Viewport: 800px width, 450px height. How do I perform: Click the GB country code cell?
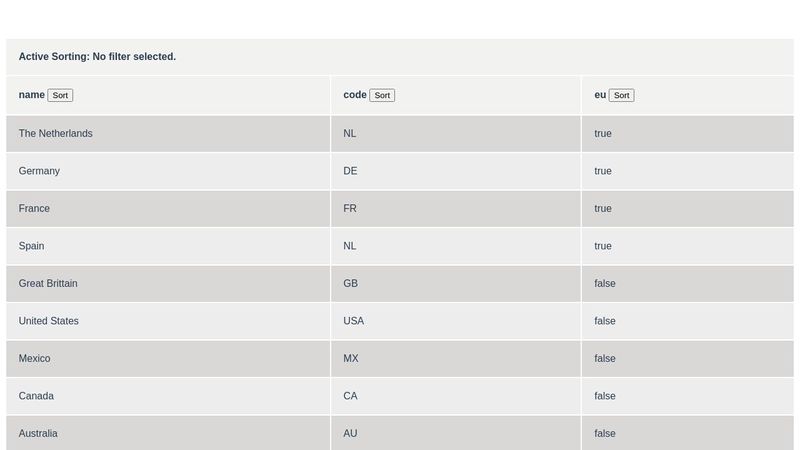[350, 284]
